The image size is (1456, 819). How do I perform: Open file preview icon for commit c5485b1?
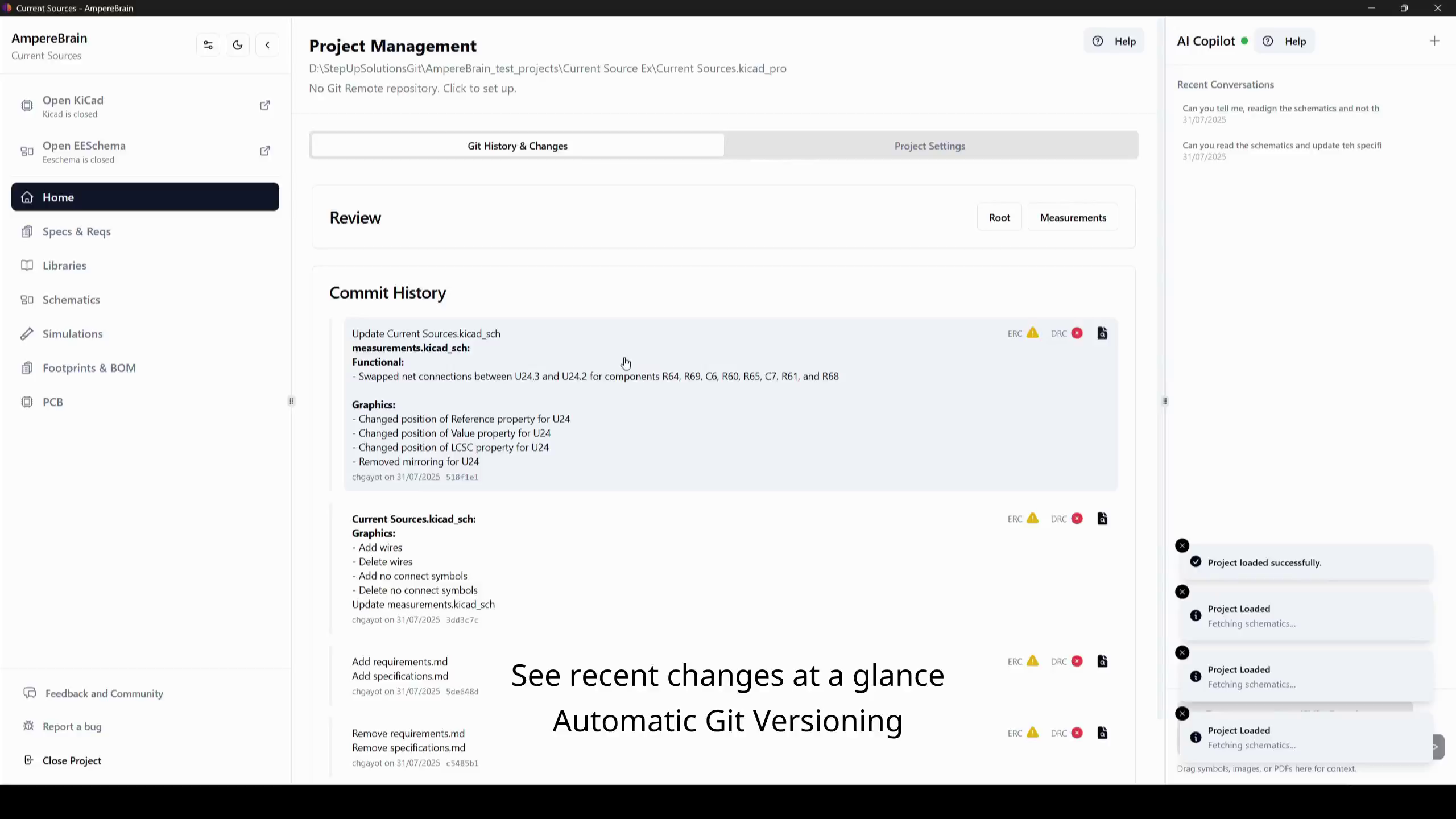1102,733
